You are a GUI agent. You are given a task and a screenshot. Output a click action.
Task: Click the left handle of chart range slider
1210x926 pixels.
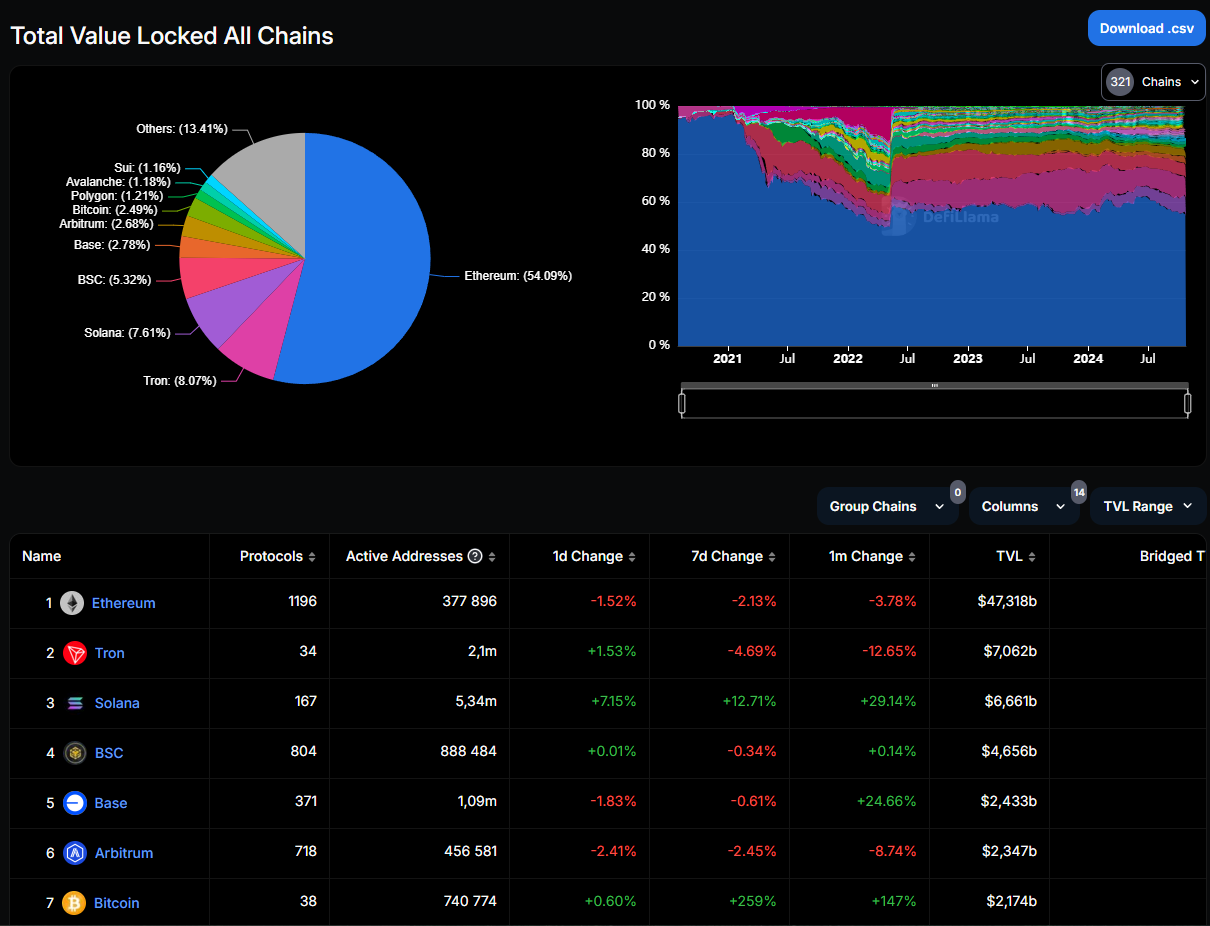(x=682, y=403)
